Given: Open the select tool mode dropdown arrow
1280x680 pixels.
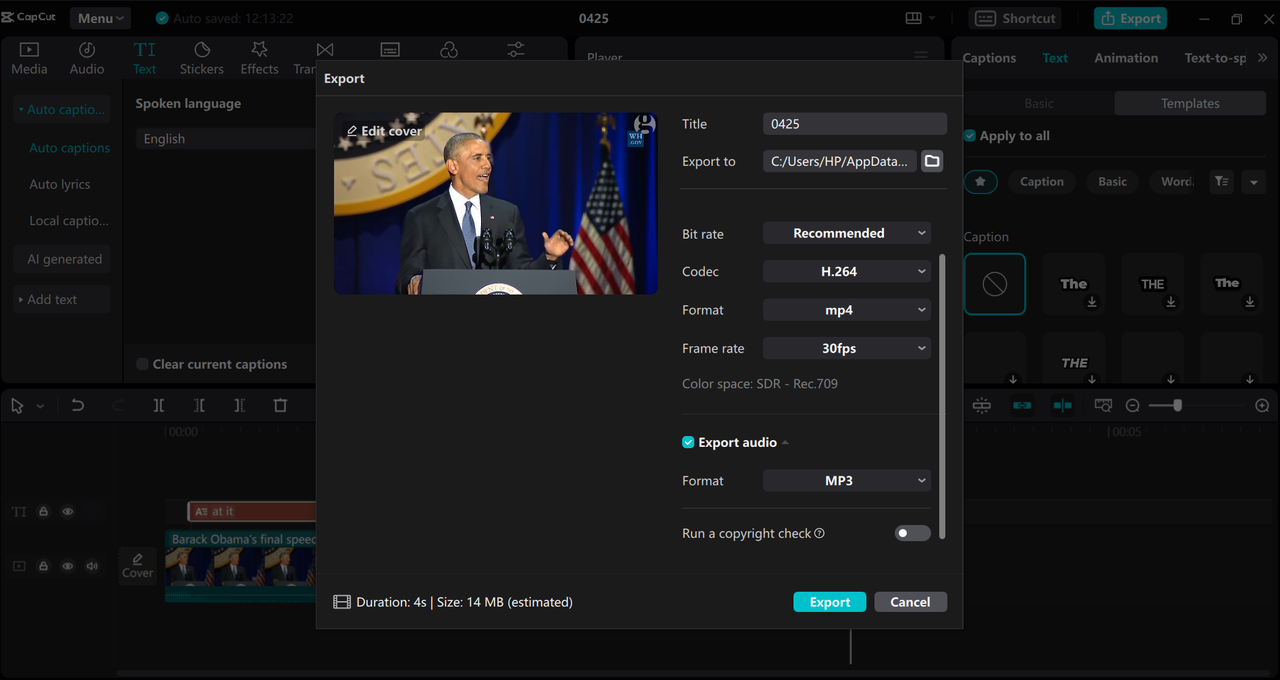Looking at the screenshot, I should pos(41,406).
